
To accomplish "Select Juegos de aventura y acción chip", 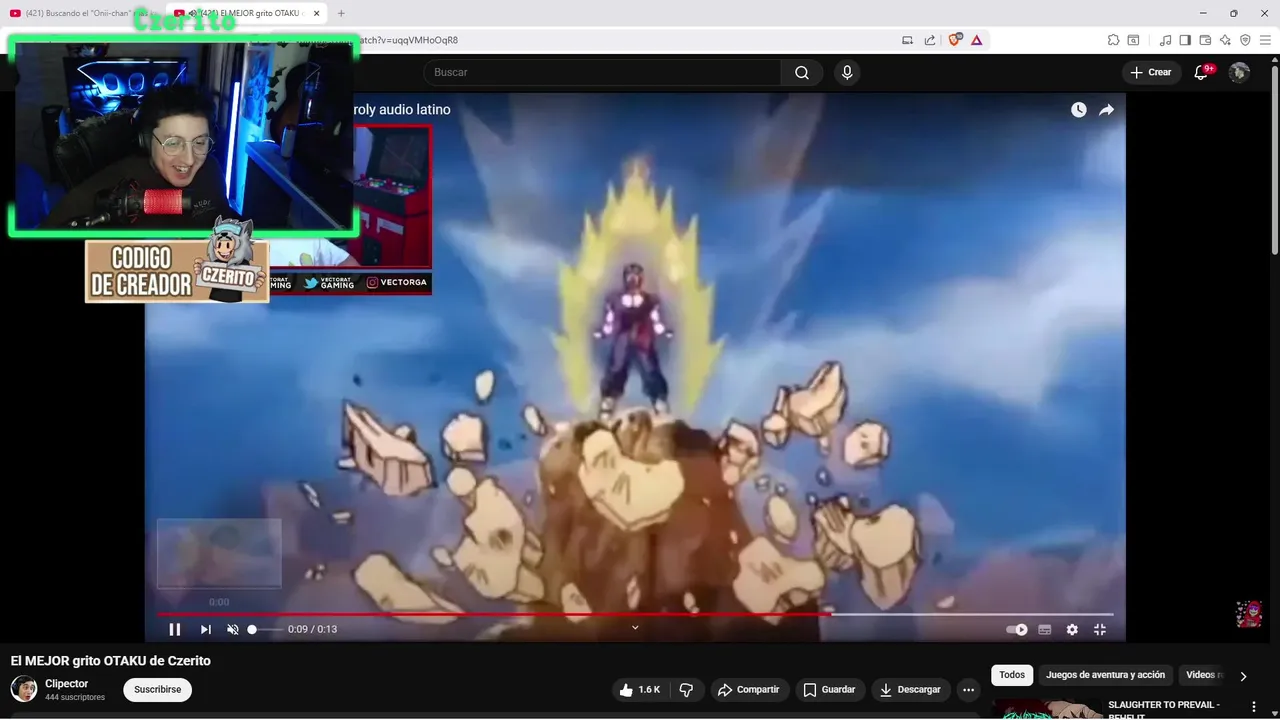I will pos(1105,675).
